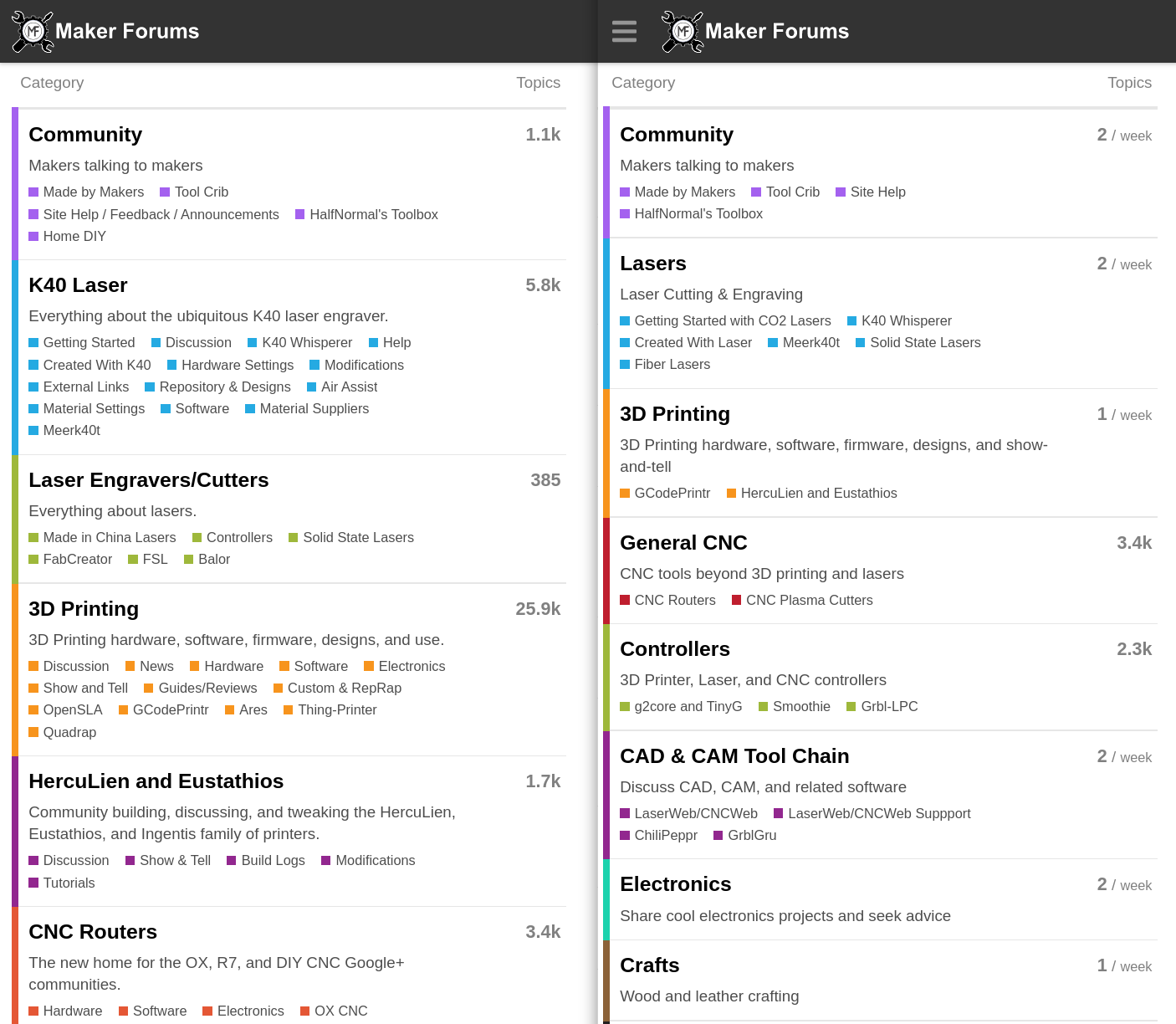This screenshot has height=1024, width=1176.
Task: Open the hamburger menu icon
Action: point(624,32)
